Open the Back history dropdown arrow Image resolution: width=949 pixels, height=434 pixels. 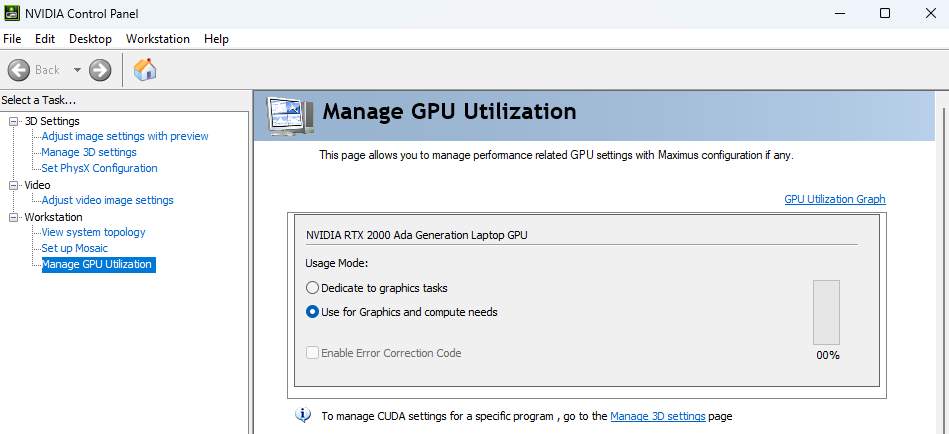coord(77,70)
